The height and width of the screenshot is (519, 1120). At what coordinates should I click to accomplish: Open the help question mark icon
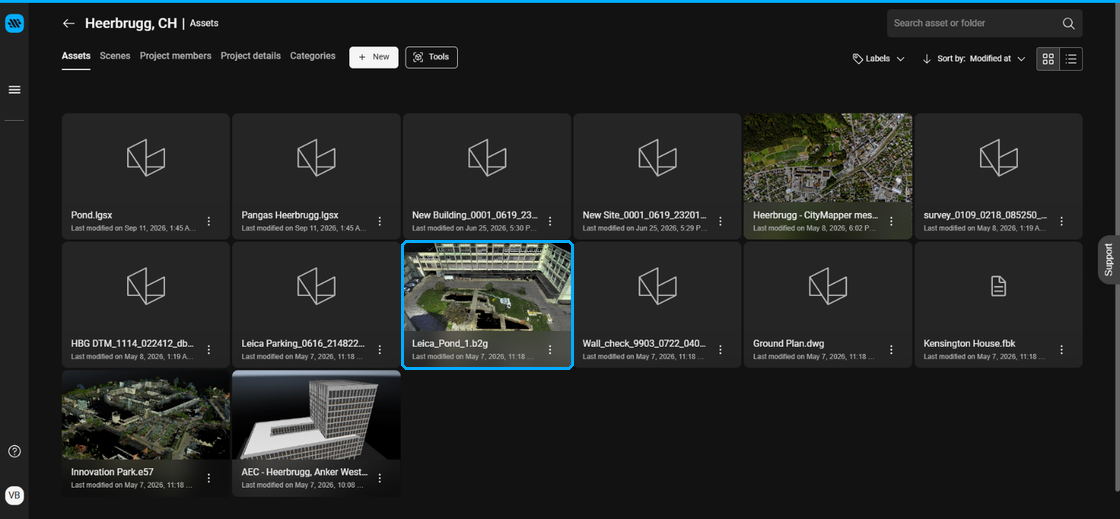(14, 451)
